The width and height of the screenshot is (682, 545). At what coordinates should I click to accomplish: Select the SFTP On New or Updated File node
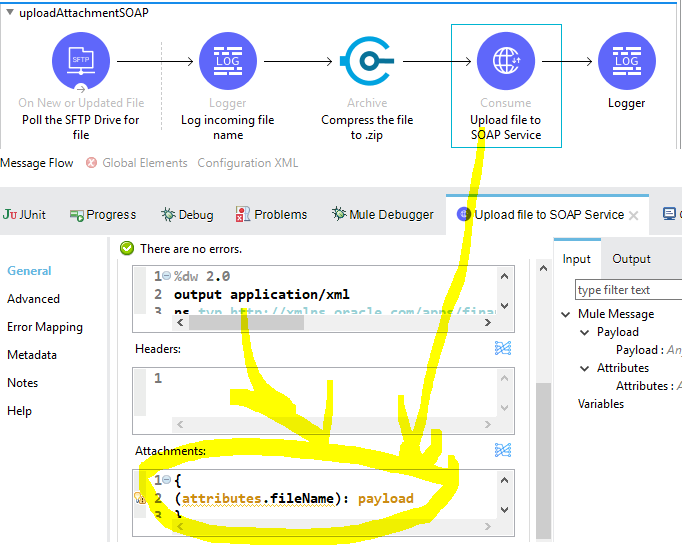click(81, 61)
